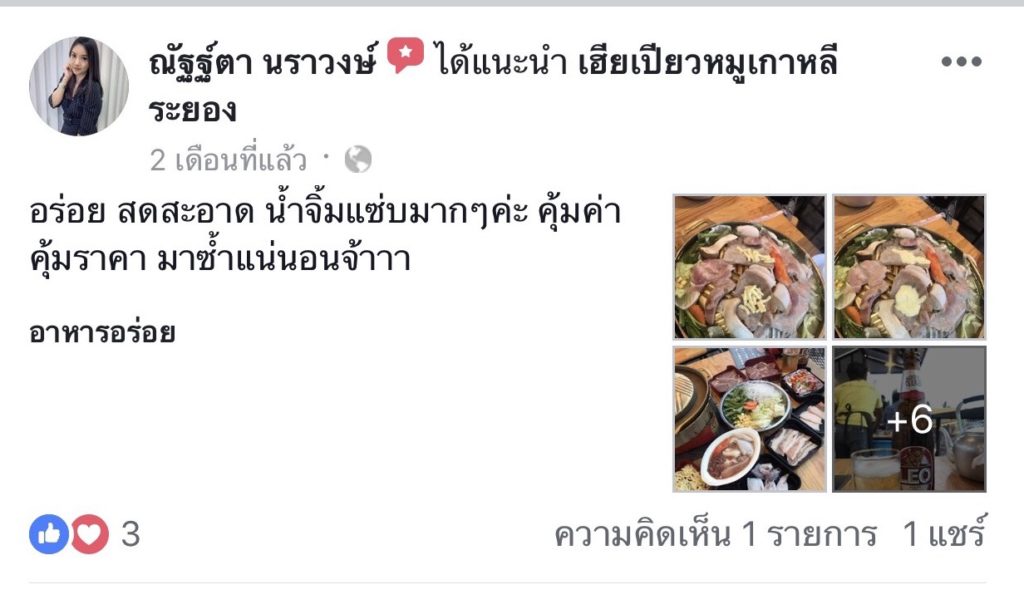1024x609 pixels.
Task: Open the first grilled pork photo
Action: [x=750, y=267]
